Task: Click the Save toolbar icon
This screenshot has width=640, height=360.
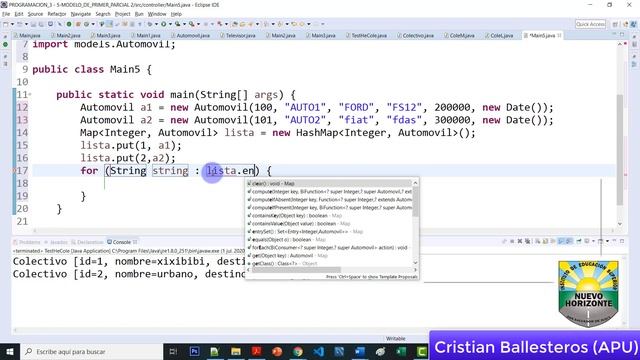Action: click(33, 24)
